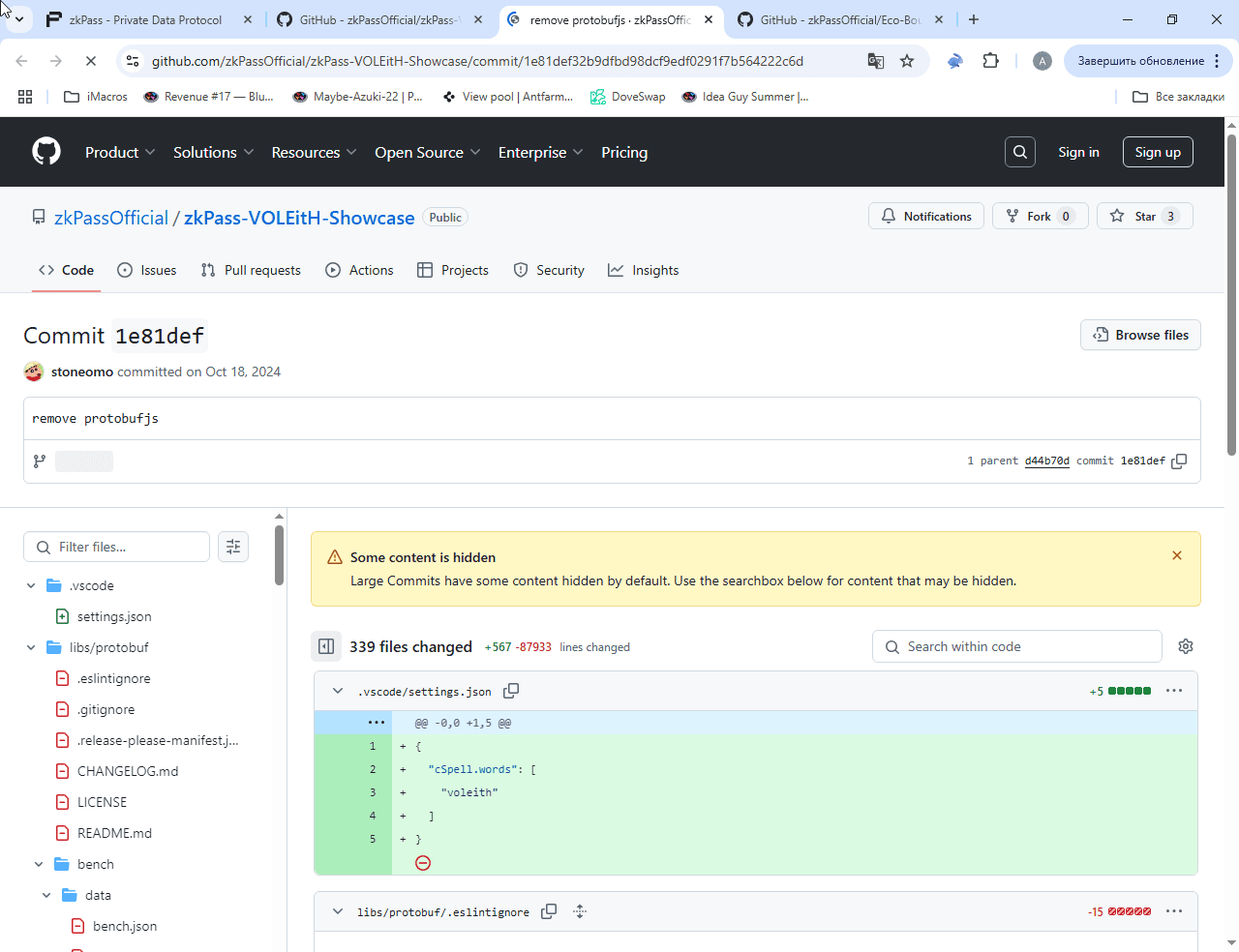
Task: Click stoneomo's avatar image
Action: (x=34, y=372)
